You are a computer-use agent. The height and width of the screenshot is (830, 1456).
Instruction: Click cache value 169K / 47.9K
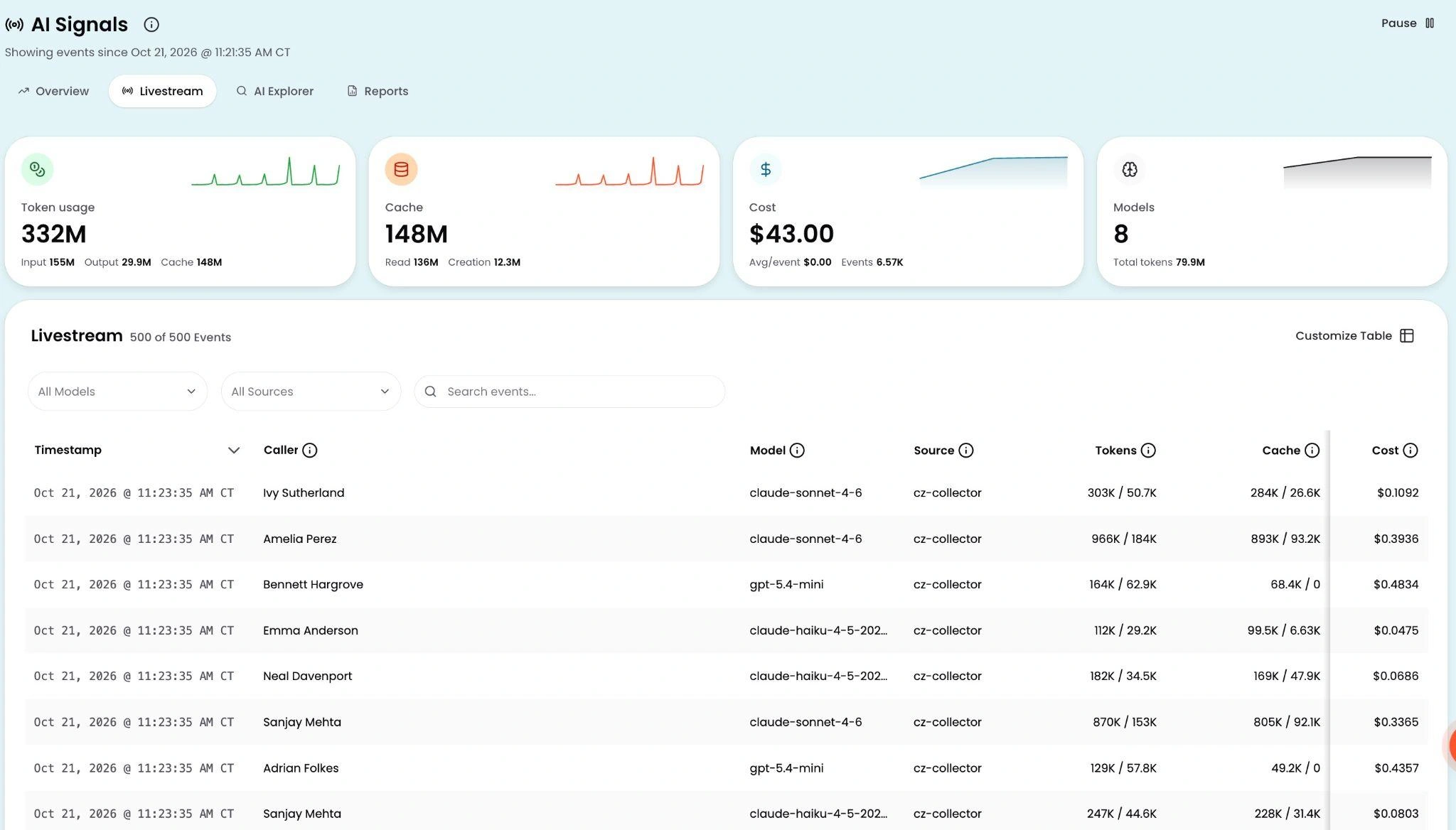click(1286, 676)
